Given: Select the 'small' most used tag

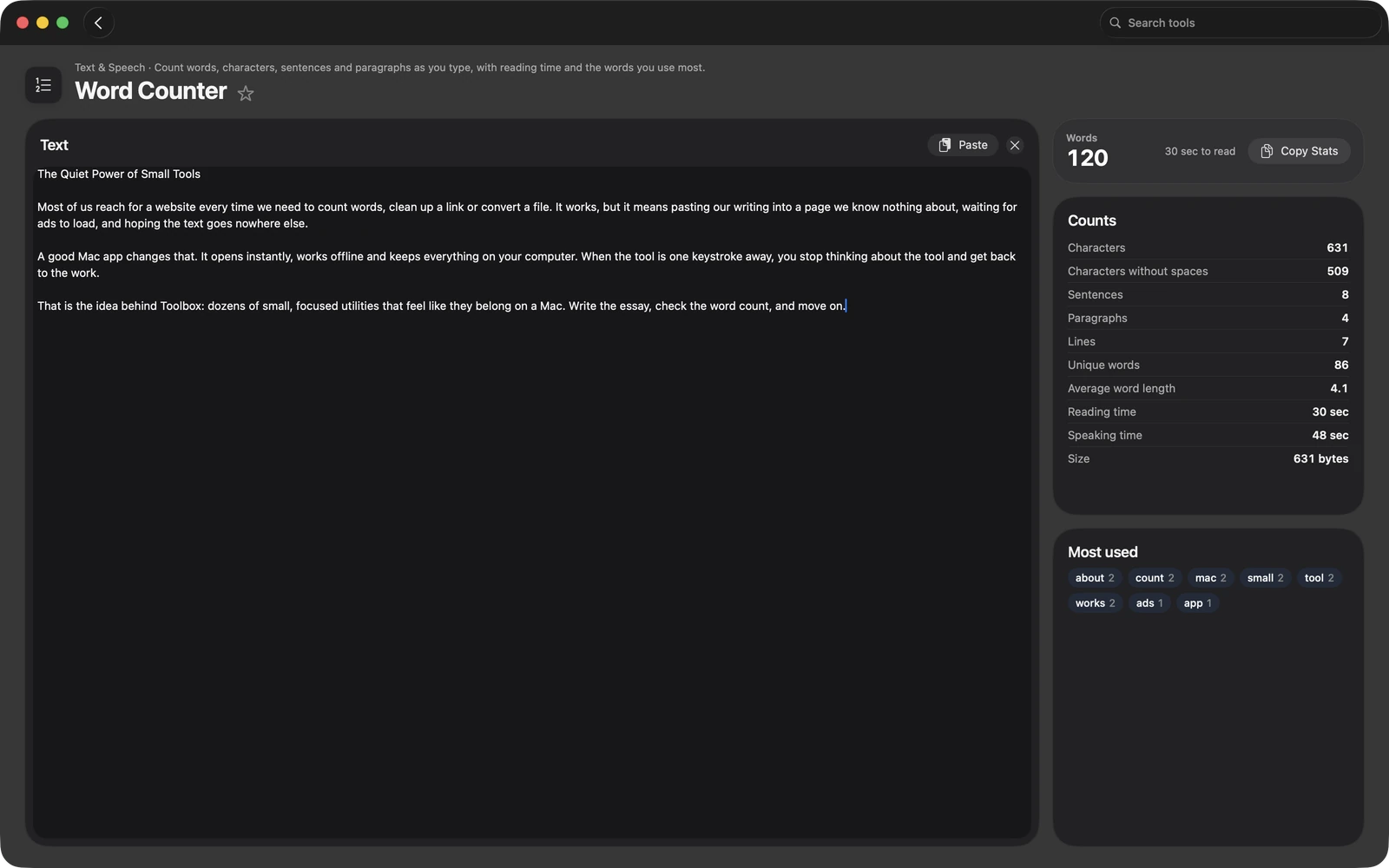Looking at the screenshot, I should pos(1265,578).
